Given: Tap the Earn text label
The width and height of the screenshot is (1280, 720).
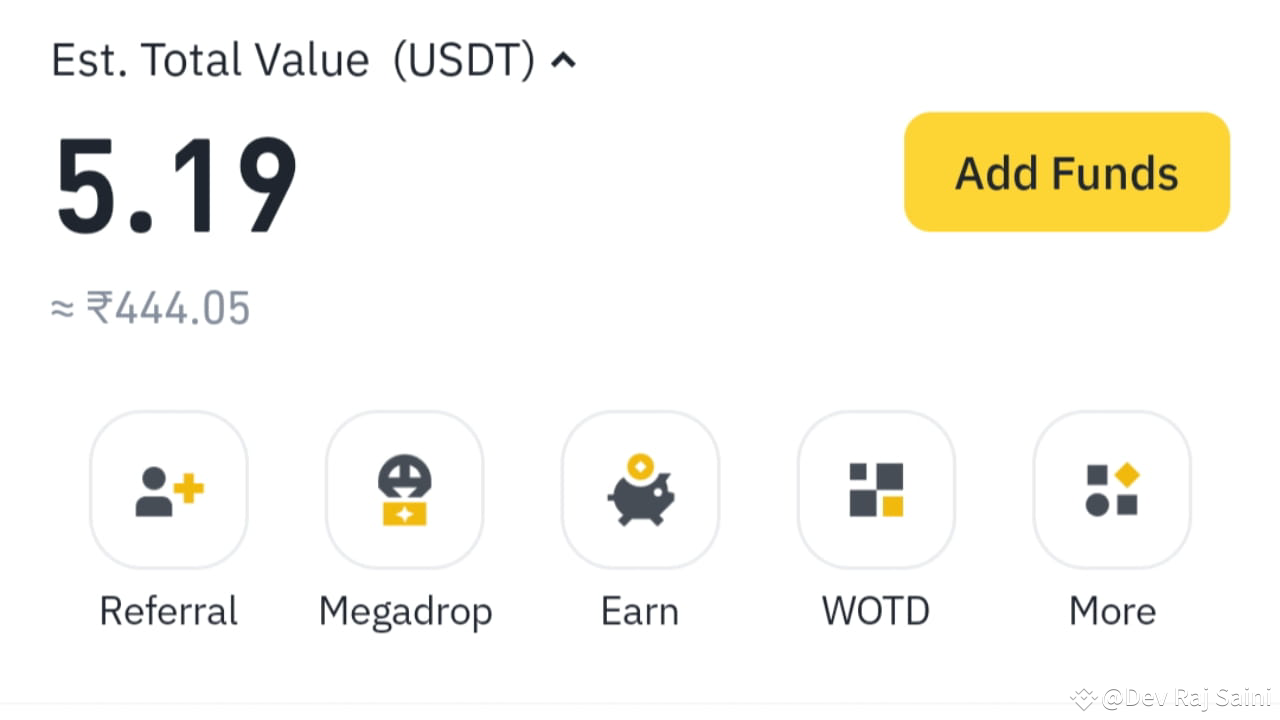Looking at the screenshot, I should (x=640, y=611).
